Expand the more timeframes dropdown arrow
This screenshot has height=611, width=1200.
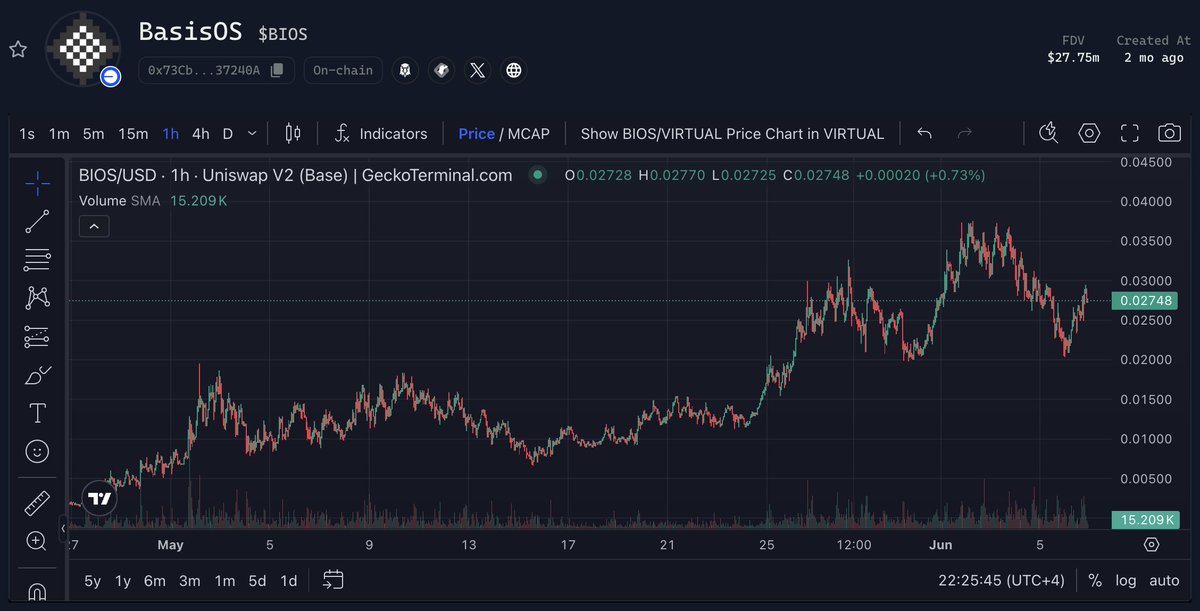[252, 133]
